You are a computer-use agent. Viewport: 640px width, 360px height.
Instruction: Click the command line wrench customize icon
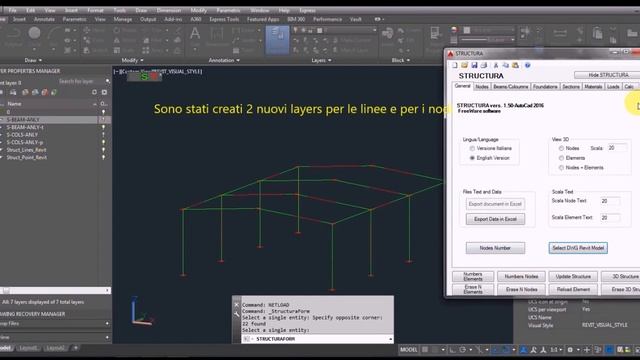click(237, 313)
